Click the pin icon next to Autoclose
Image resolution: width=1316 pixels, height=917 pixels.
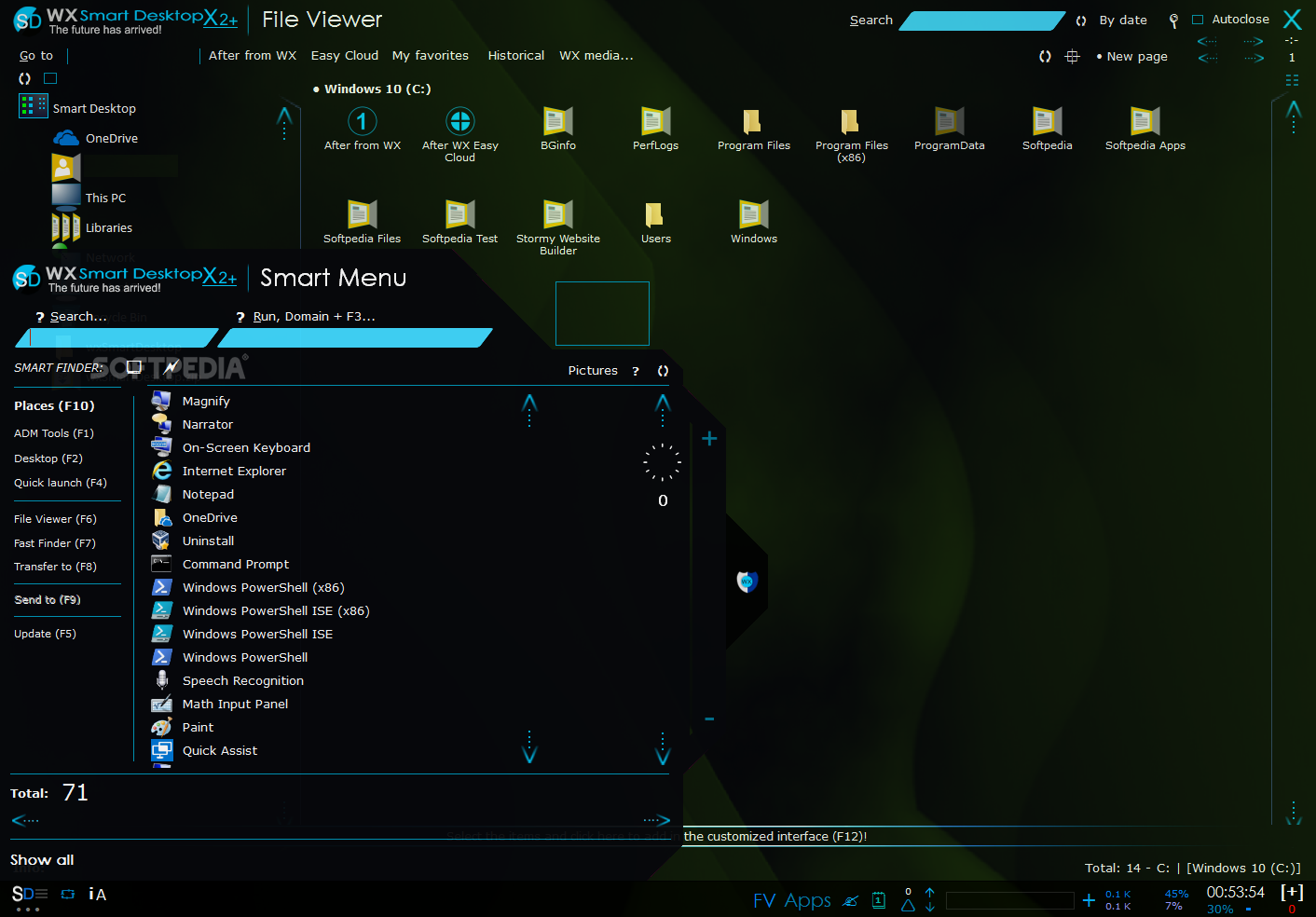1173,21
